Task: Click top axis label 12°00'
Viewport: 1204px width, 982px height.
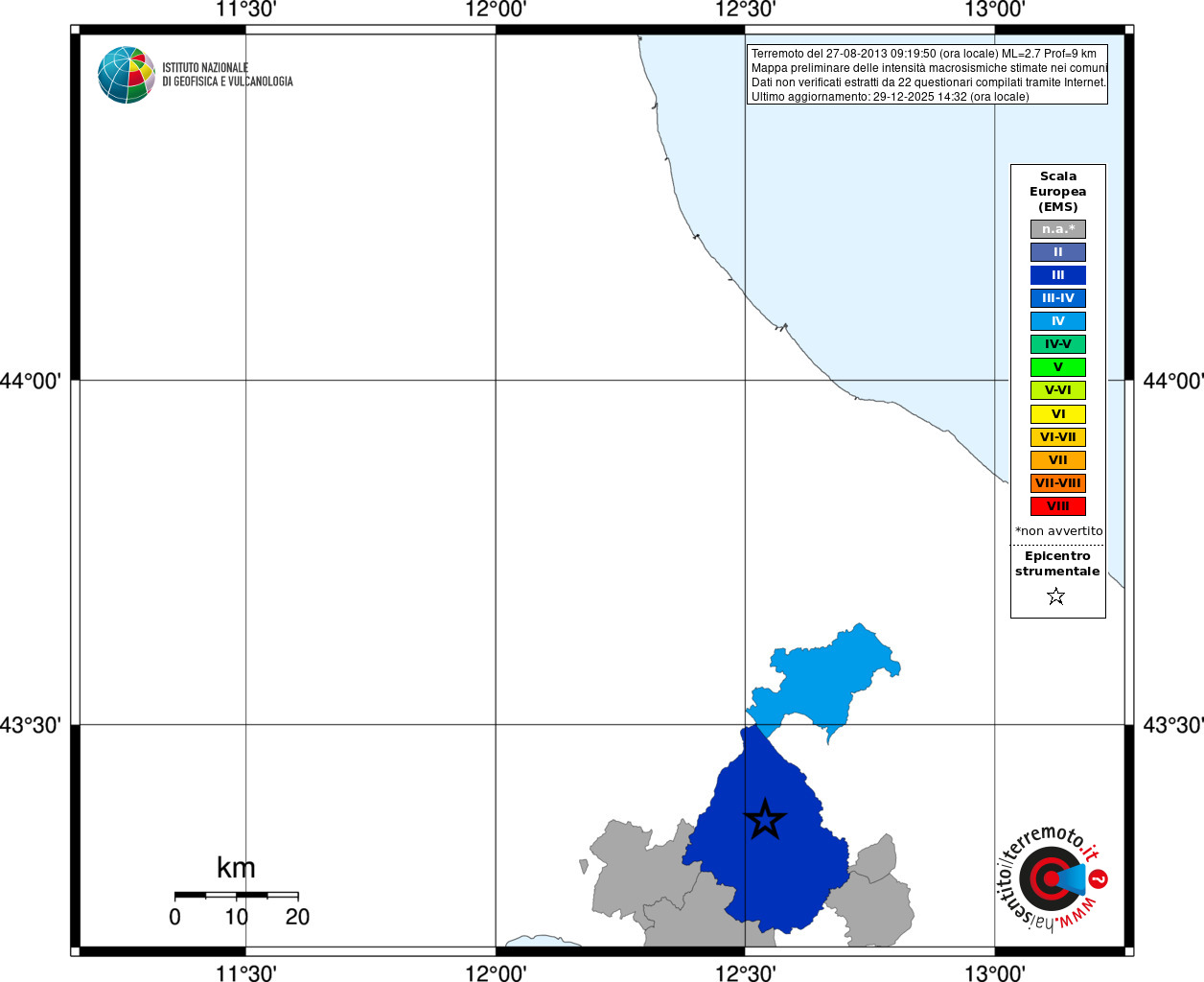Action: [496, 10]
